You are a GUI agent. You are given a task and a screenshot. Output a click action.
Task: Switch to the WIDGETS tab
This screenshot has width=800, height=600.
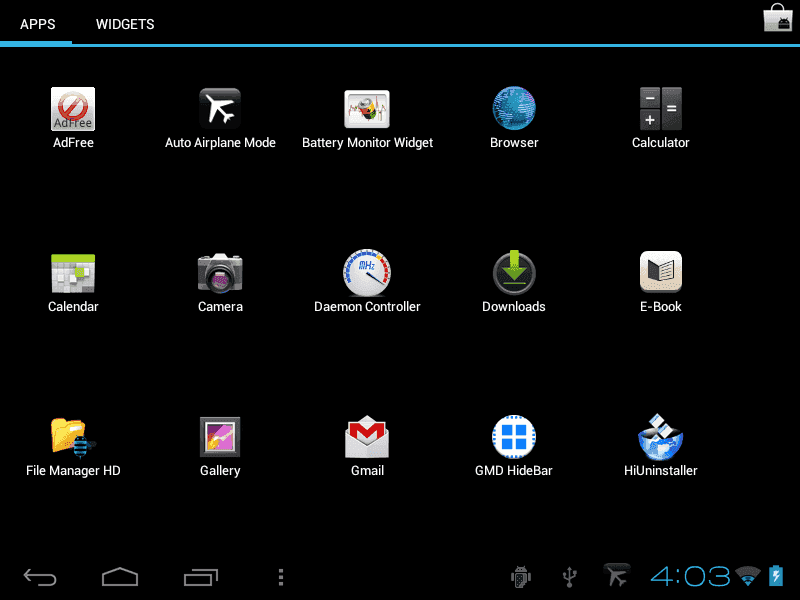point(125,24)
